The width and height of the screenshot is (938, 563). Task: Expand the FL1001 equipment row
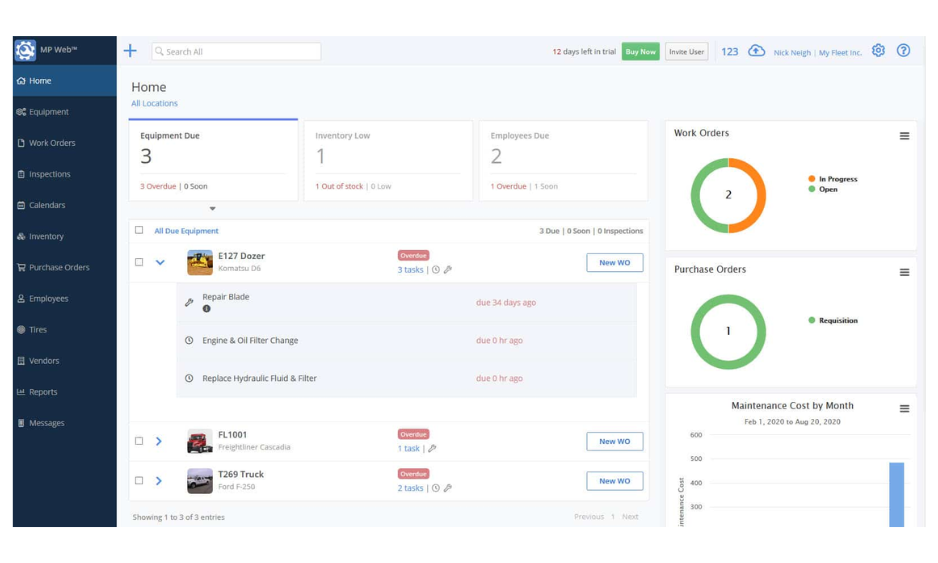pos(159,441)
